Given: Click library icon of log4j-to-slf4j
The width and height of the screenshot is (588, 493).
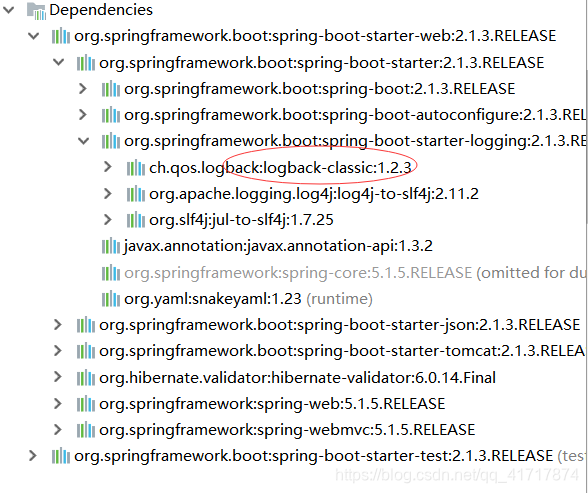Looking at the screenshot, I should click(x=136, y=194).
